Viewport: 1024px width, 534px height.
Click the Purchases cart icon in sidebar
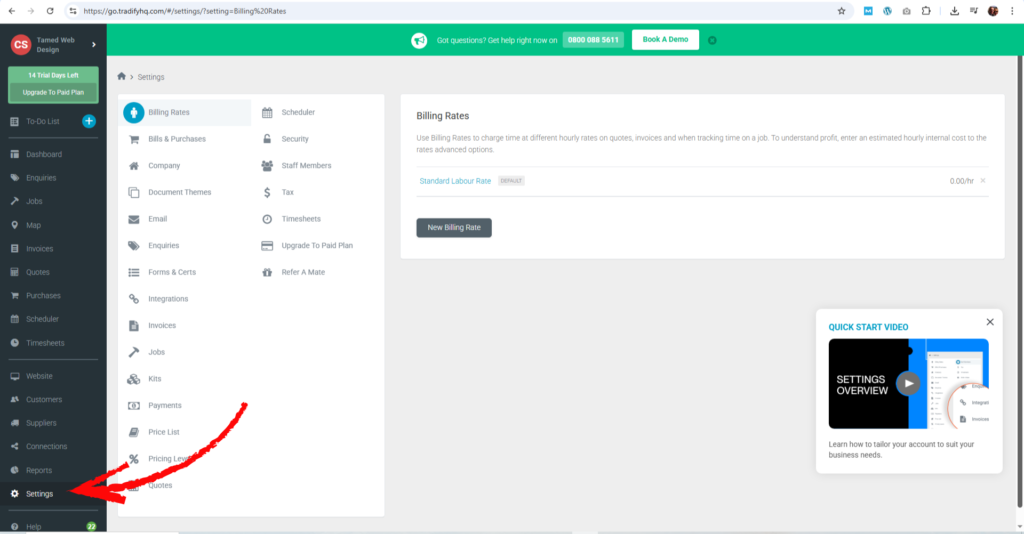click(x=14, y=296)
